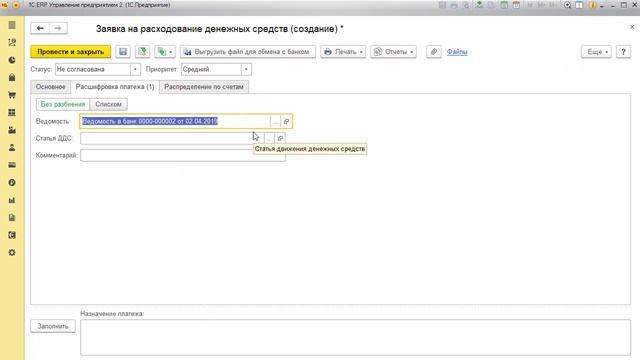640x360 pixels.
Task: Save the document with the floppy-disk icon
Action: coord(123,52)
